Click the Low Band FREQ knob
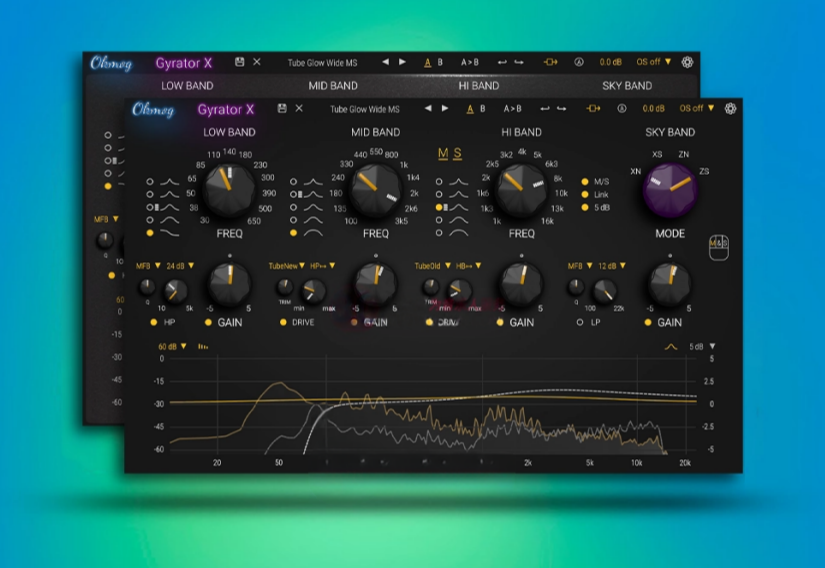 coord(229,189)
